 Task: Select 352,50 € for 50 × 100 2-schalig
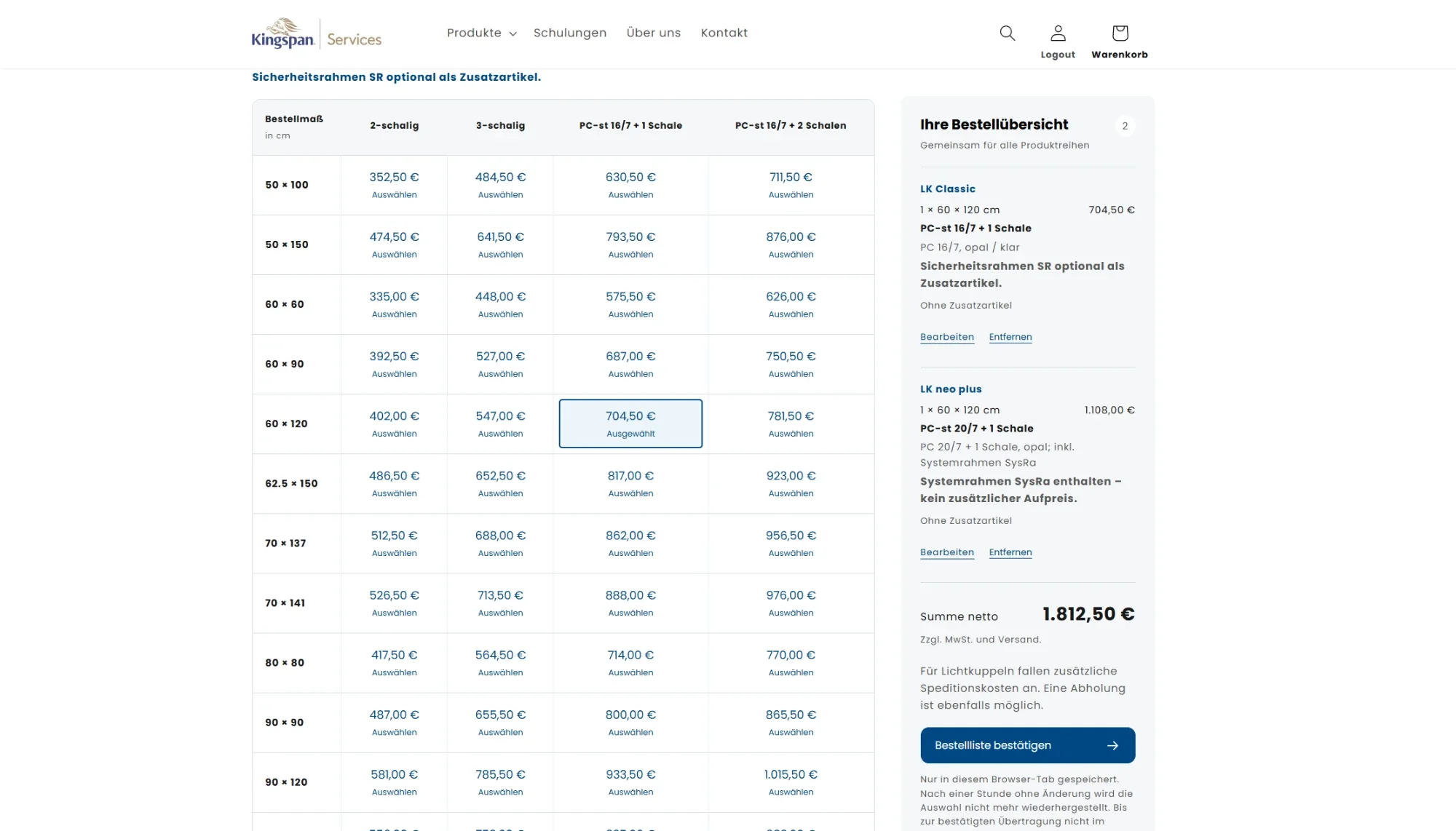coord(394,185)
